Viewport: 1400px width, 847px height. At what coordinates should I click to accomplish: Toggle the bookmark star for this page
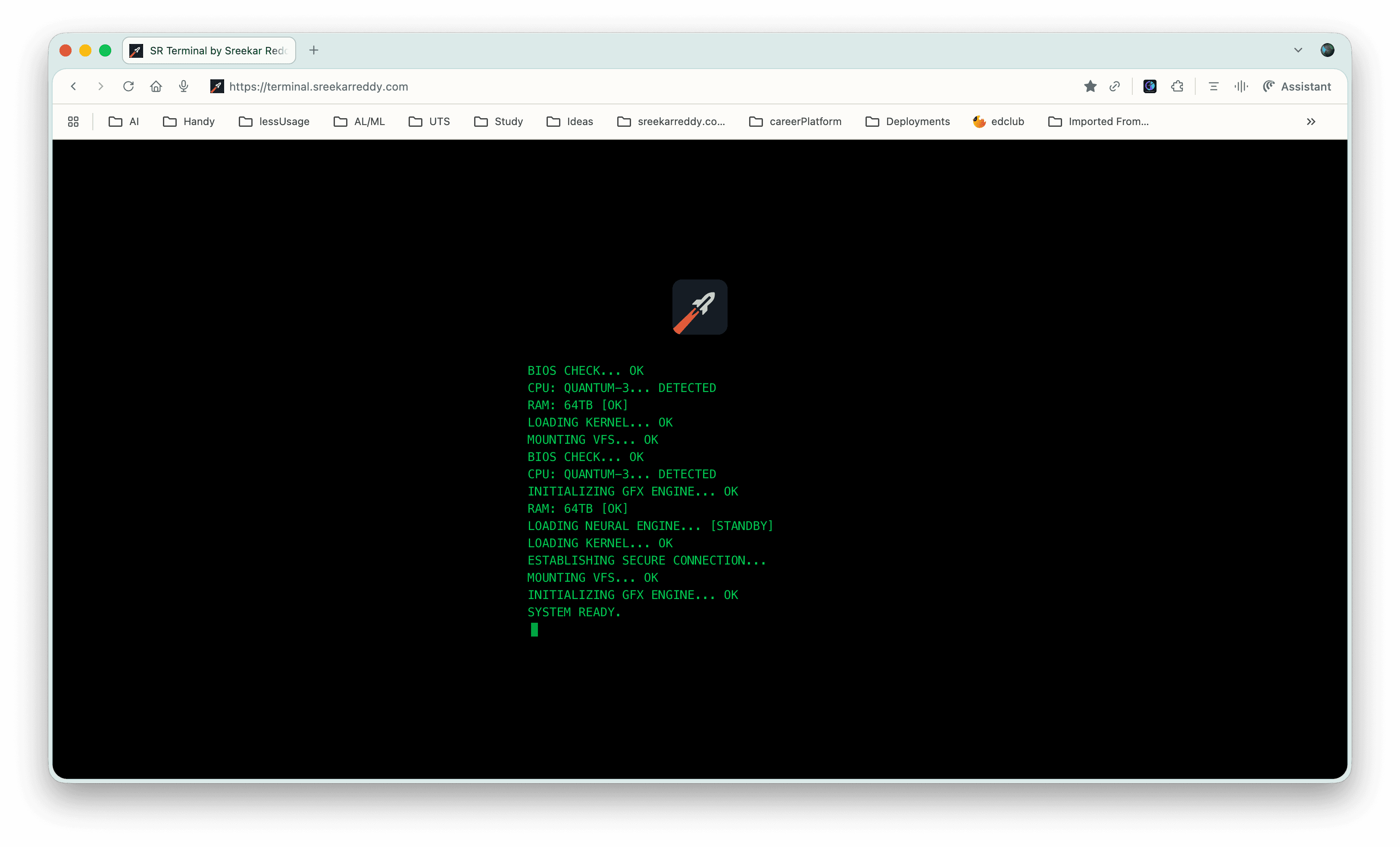pos(1090,86)
